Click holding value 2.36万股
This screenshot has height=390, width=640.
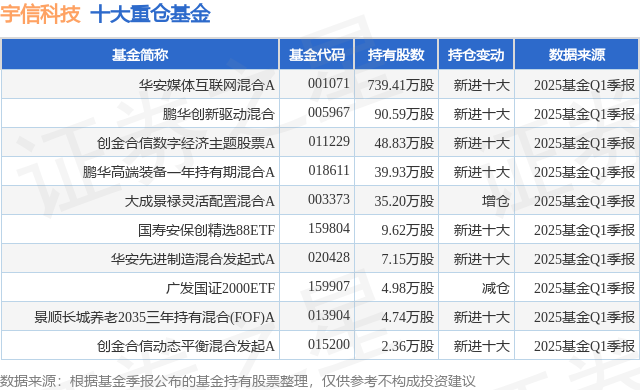click(407, 346)
